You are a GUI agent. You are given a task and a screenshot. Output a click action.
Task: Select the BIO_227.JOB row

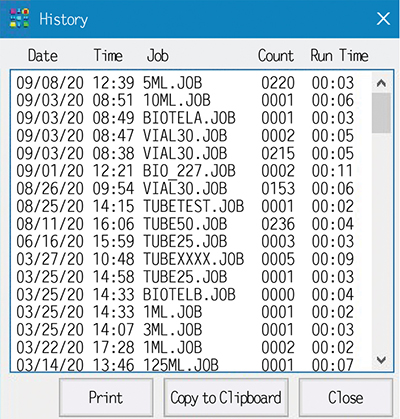click(185, 171)
